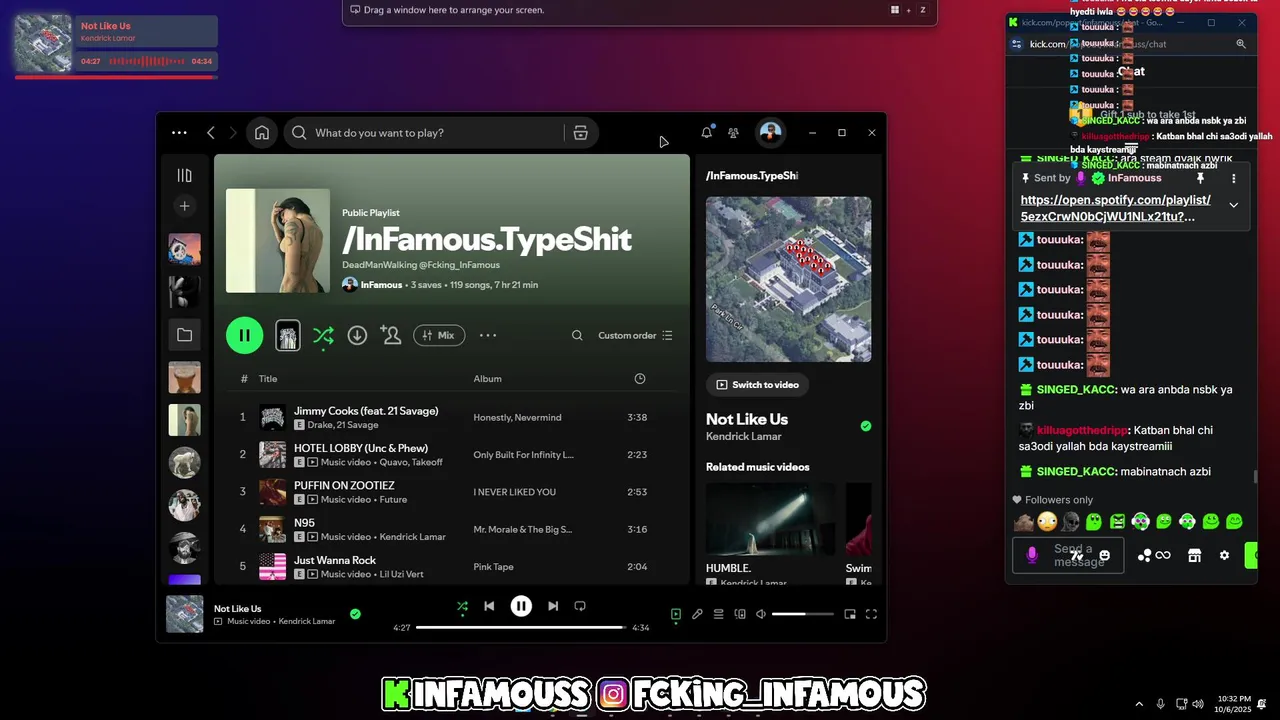Enter Spotify full screen mode

(x=871, y=614)
